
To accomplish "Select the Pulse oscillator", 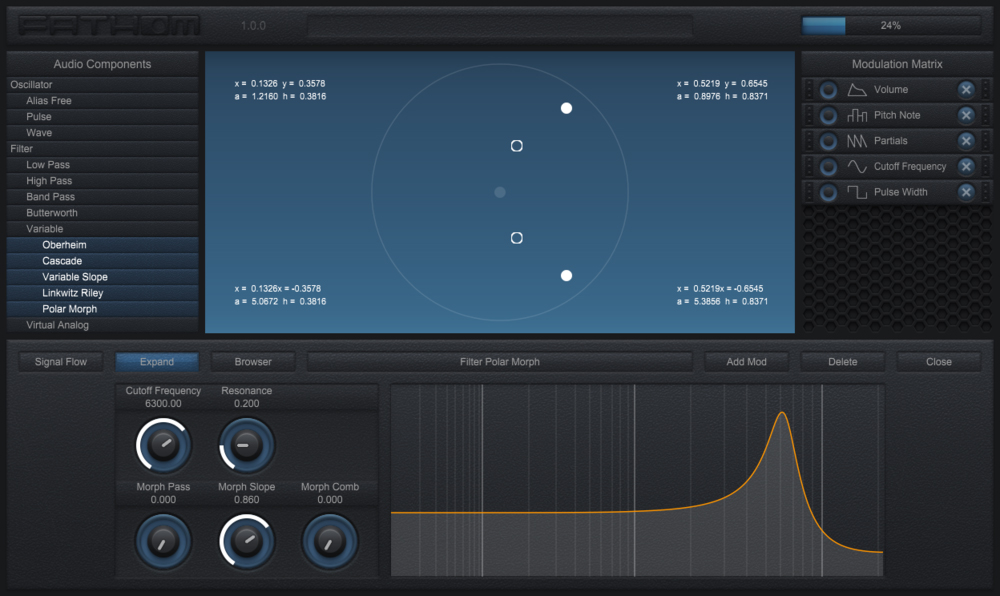I will click(103, 117).
